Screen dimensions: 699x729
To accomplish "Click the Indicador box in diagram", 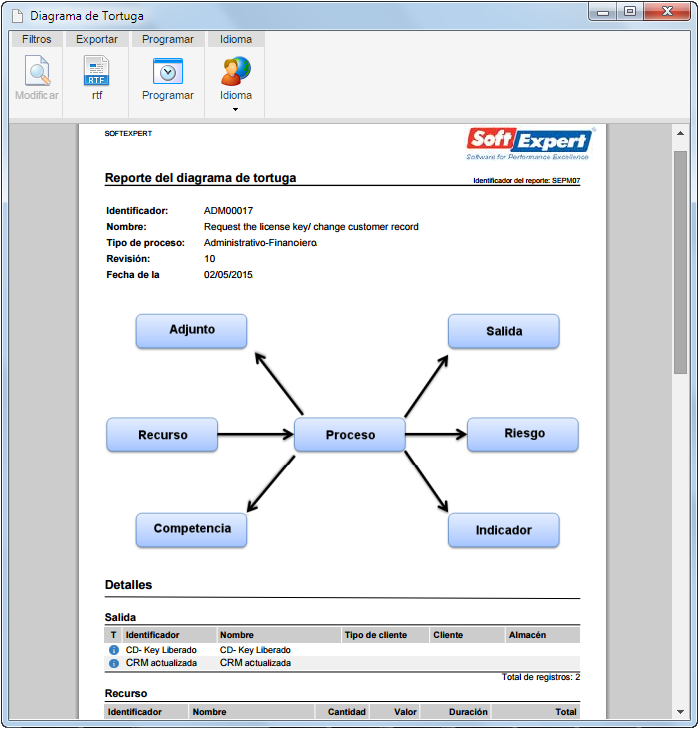I will tap(504, 530).
